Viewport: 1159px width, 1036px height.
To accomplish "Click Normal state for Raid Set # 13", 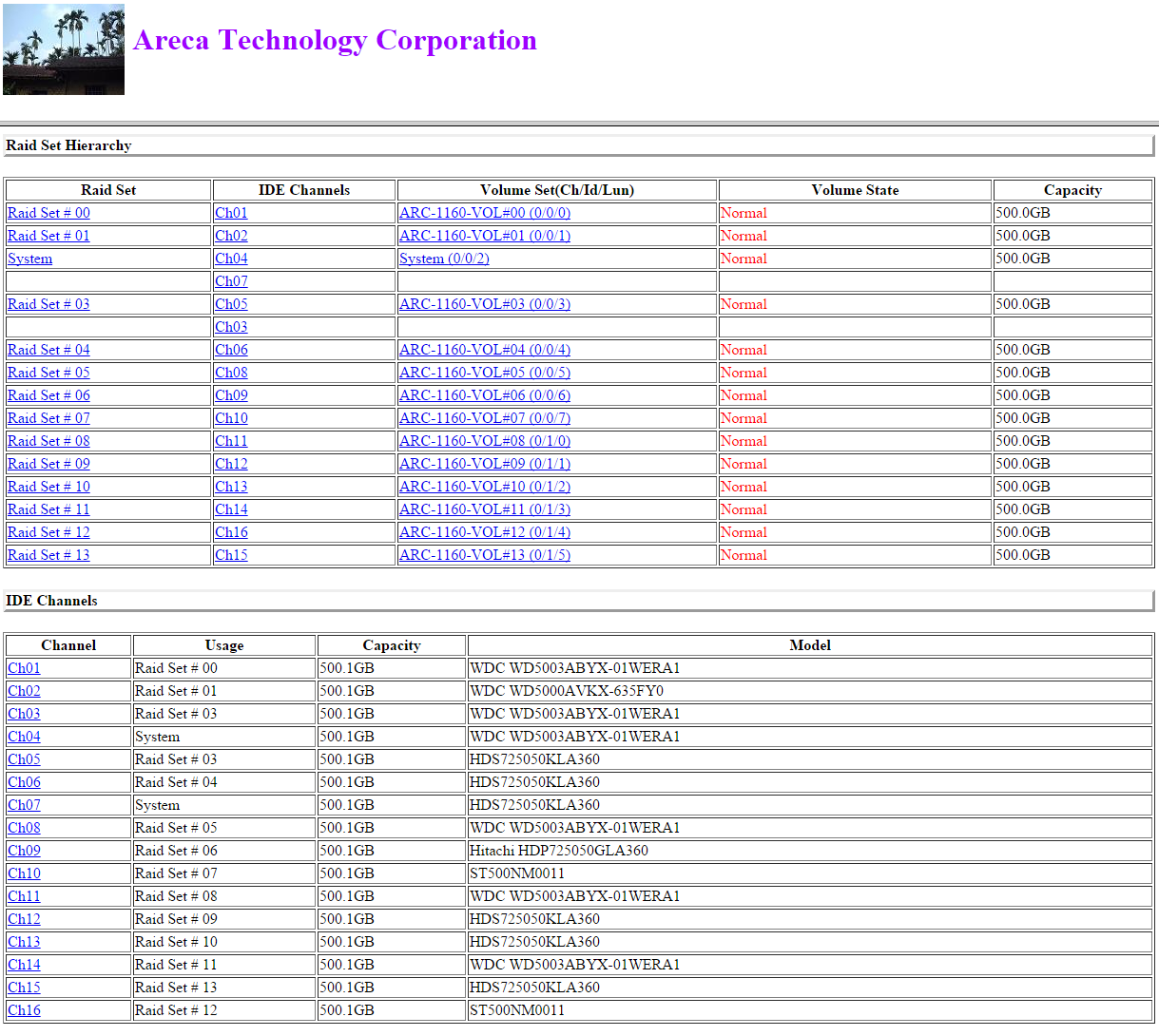I will tap(744, 555).
